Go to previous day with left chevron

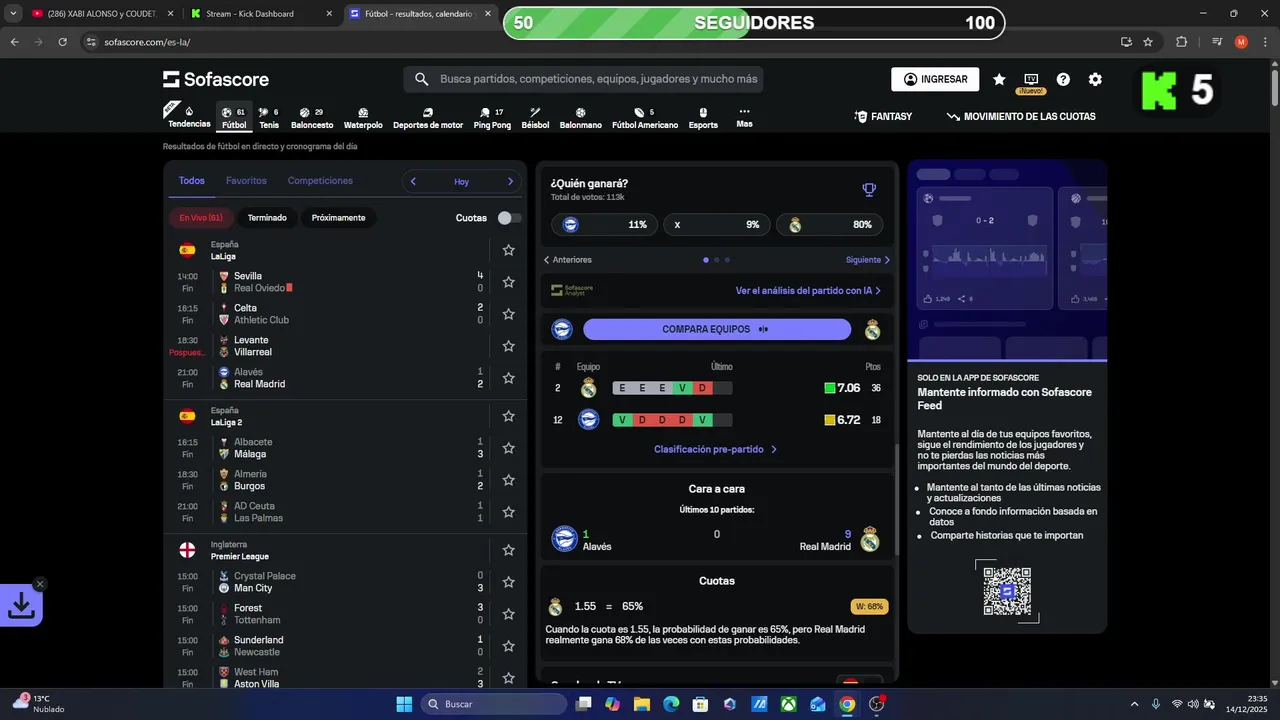413,181
